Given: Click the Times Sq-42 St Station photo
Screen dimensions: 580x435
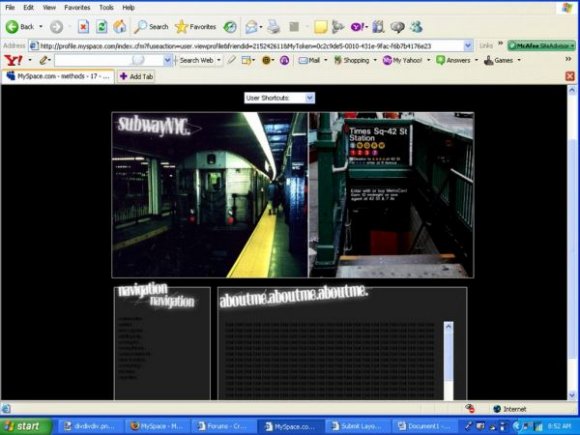Looking at the screenshot, I should pos(391,195).
